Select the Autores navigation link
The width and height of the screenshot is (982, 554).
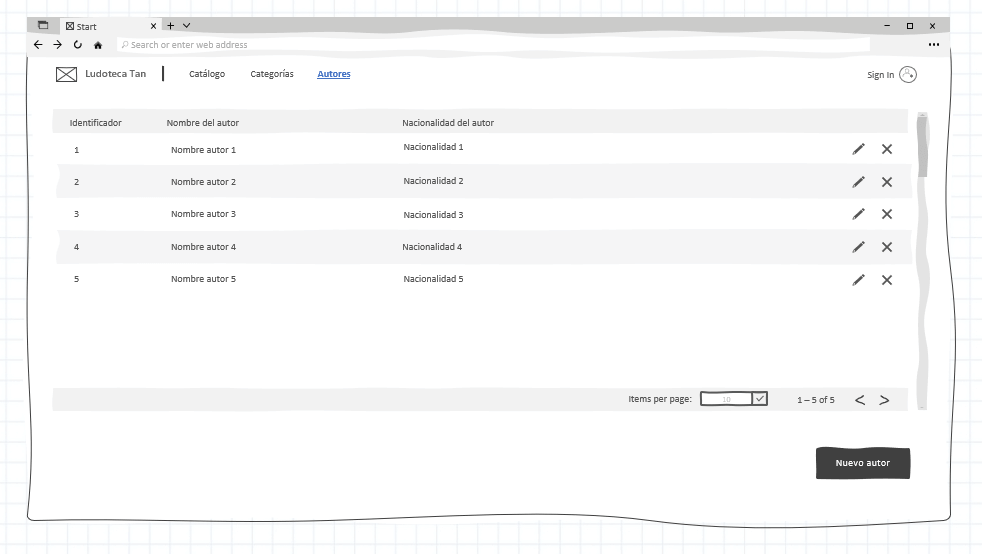[334, 74]
